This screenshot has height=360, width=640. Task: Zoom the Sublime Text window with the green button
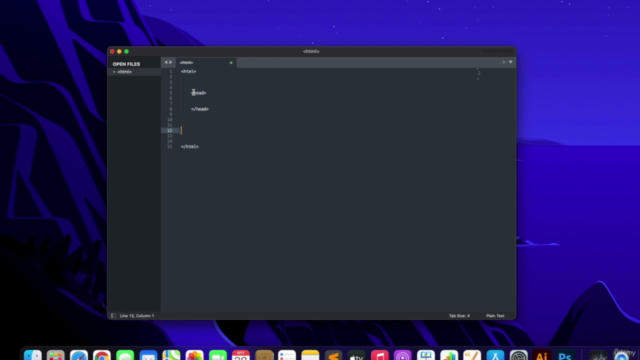coord(127,51)
